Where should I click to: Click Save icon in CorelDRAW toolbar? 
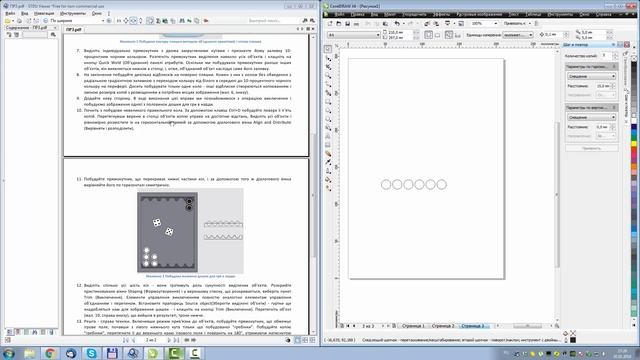[347, 24]
